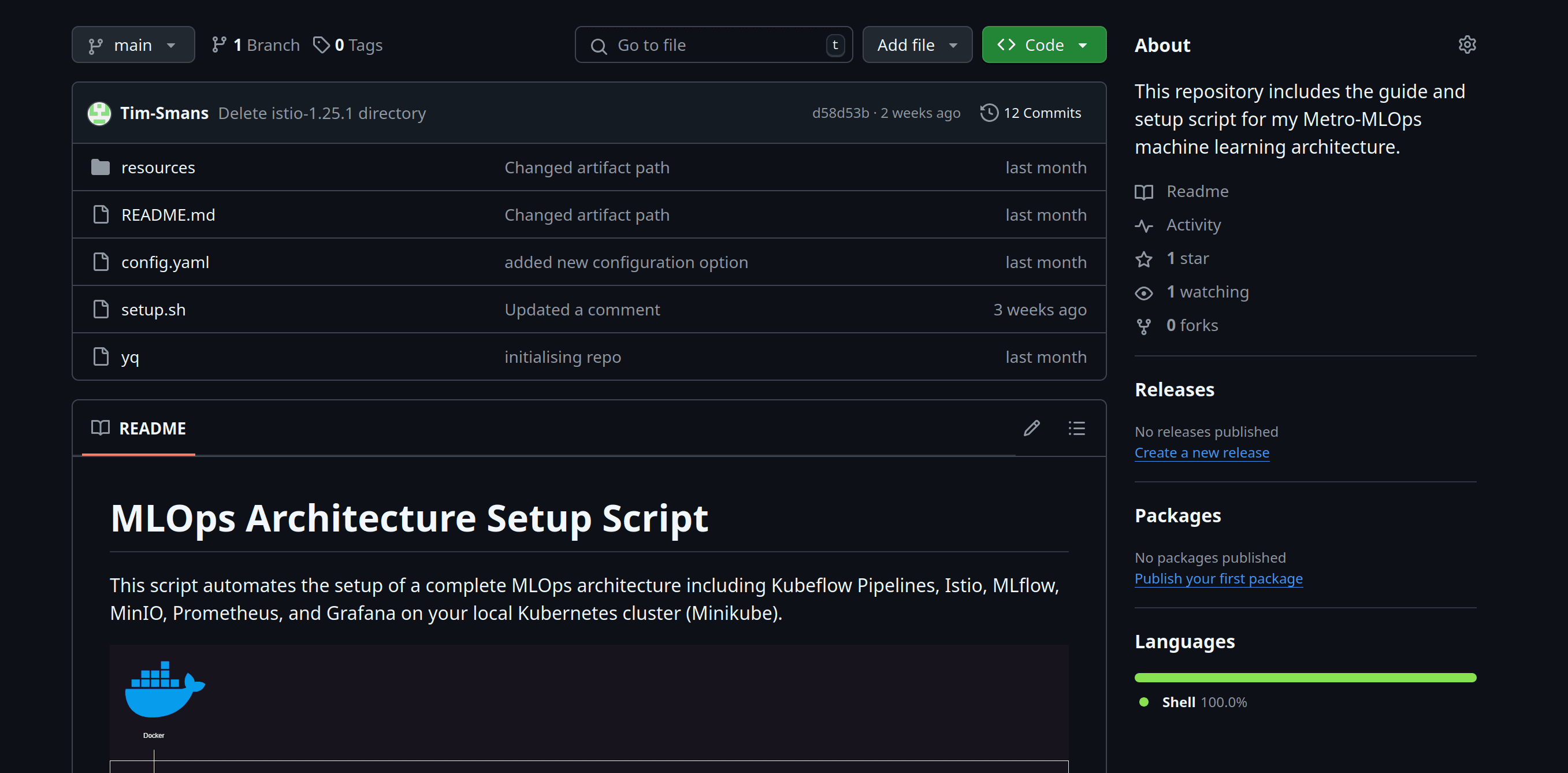Open the README outline list icon
The image size is (1568, 773).
[x=1076, y=429]
